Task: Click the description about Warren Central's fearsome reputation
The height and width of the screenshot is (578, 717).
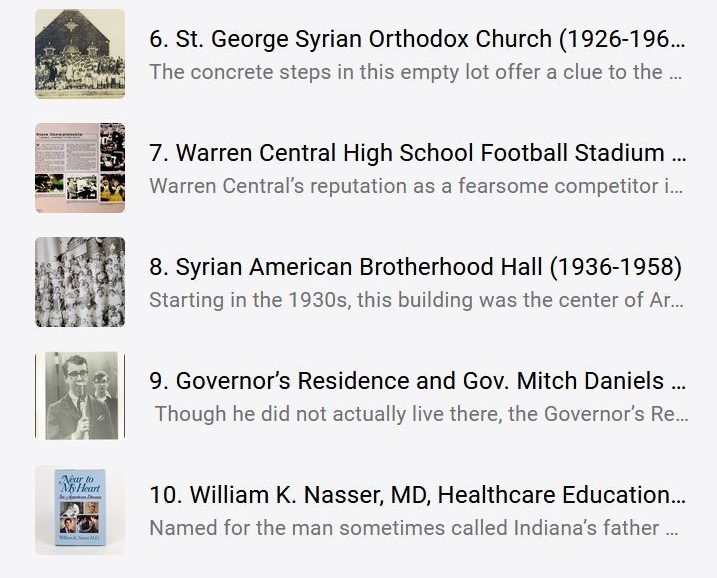Action: [415, 186]
